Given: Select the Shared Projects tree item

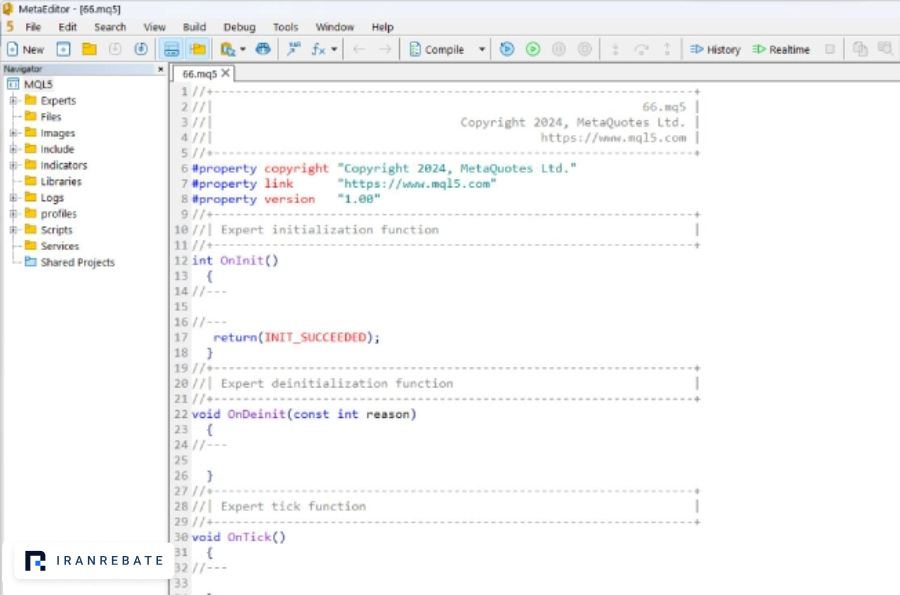Looking at the screenshot, I should click(x=77, y=262).
